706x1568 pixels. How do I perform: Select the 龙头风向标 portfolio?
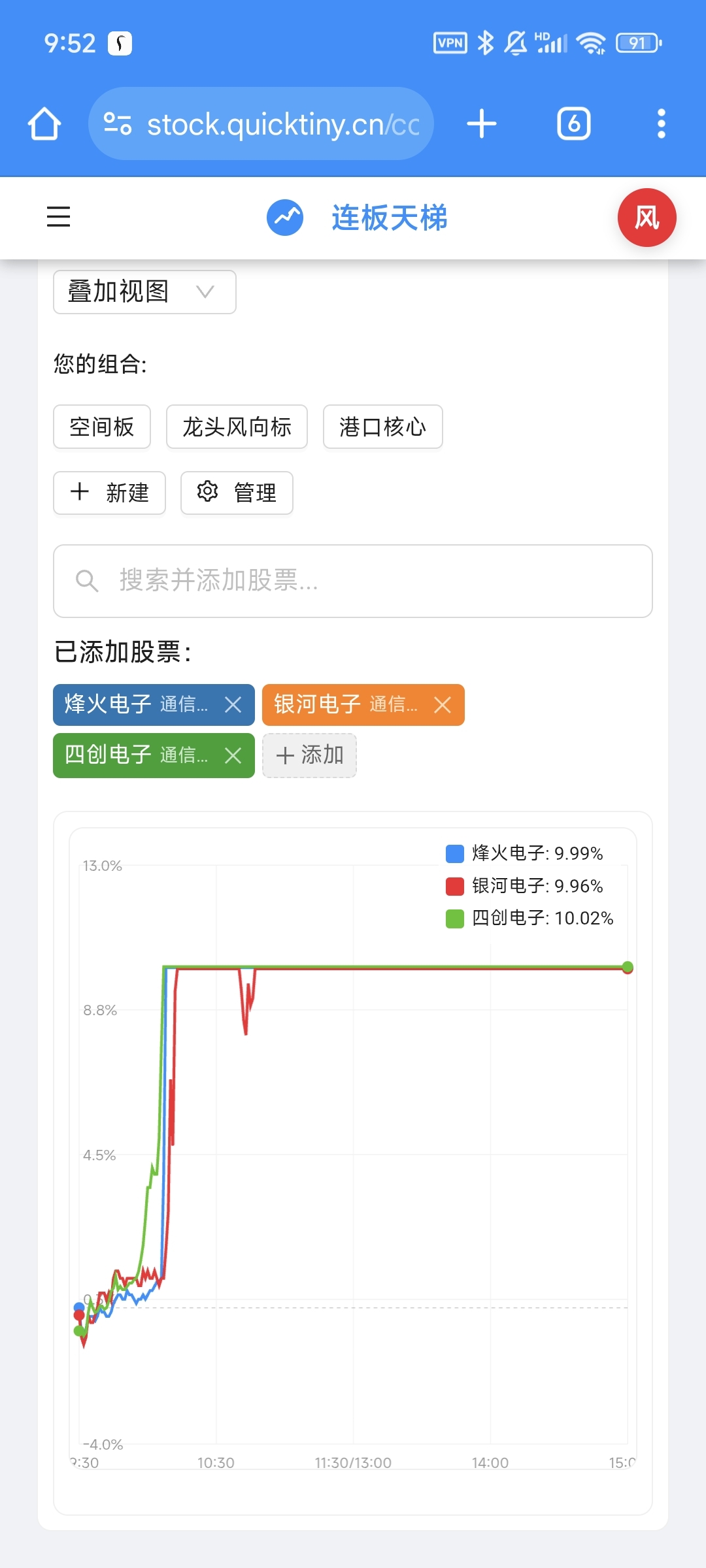pyautogui.click(x=237, y=427)
